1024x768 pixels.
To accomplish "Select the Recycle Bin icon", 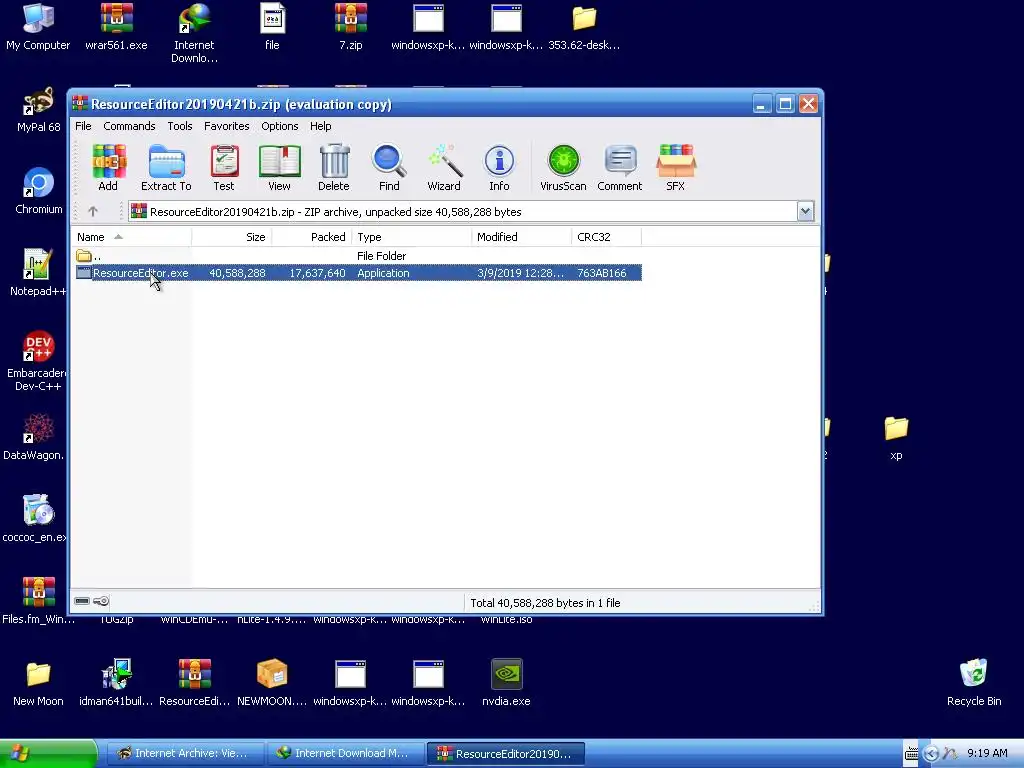I will (x=974, y=683).
